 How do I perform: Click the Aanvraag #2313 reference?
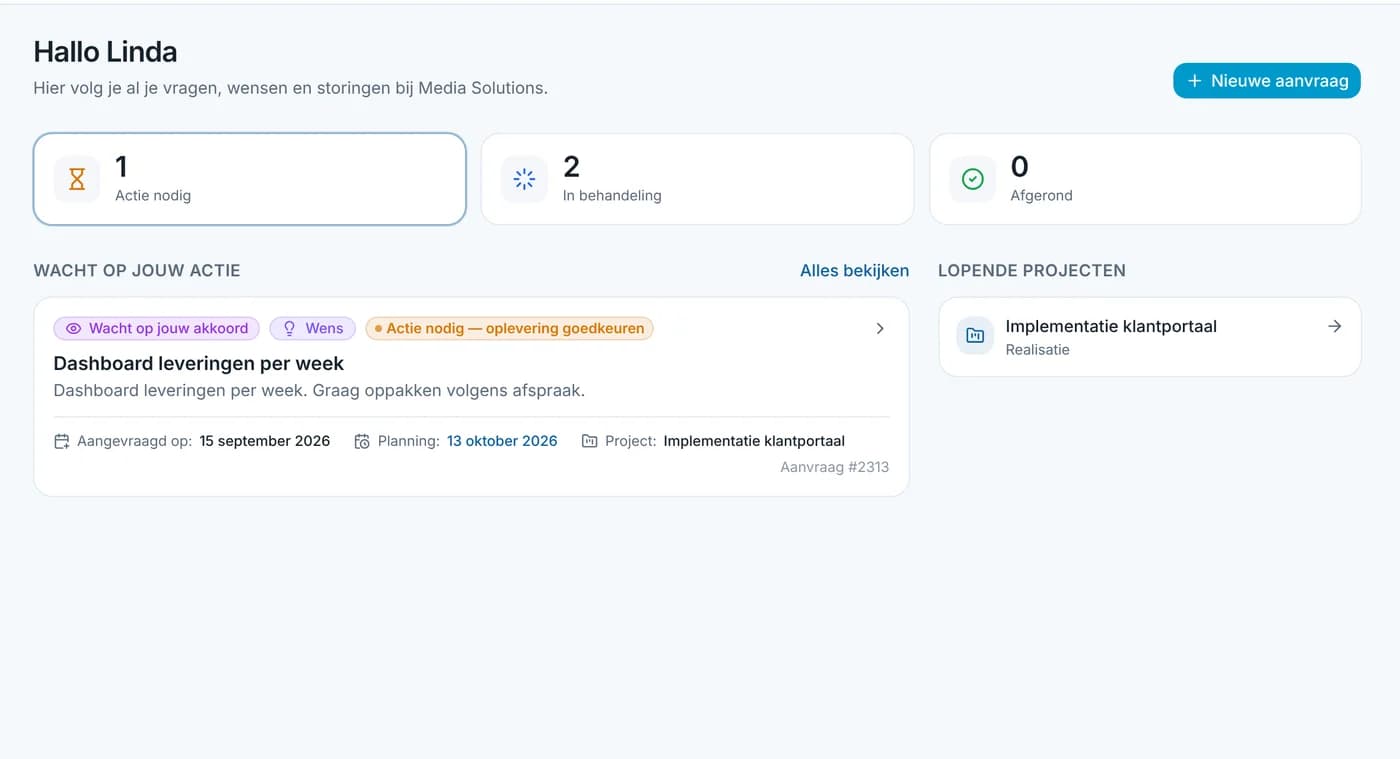(835, 467)
